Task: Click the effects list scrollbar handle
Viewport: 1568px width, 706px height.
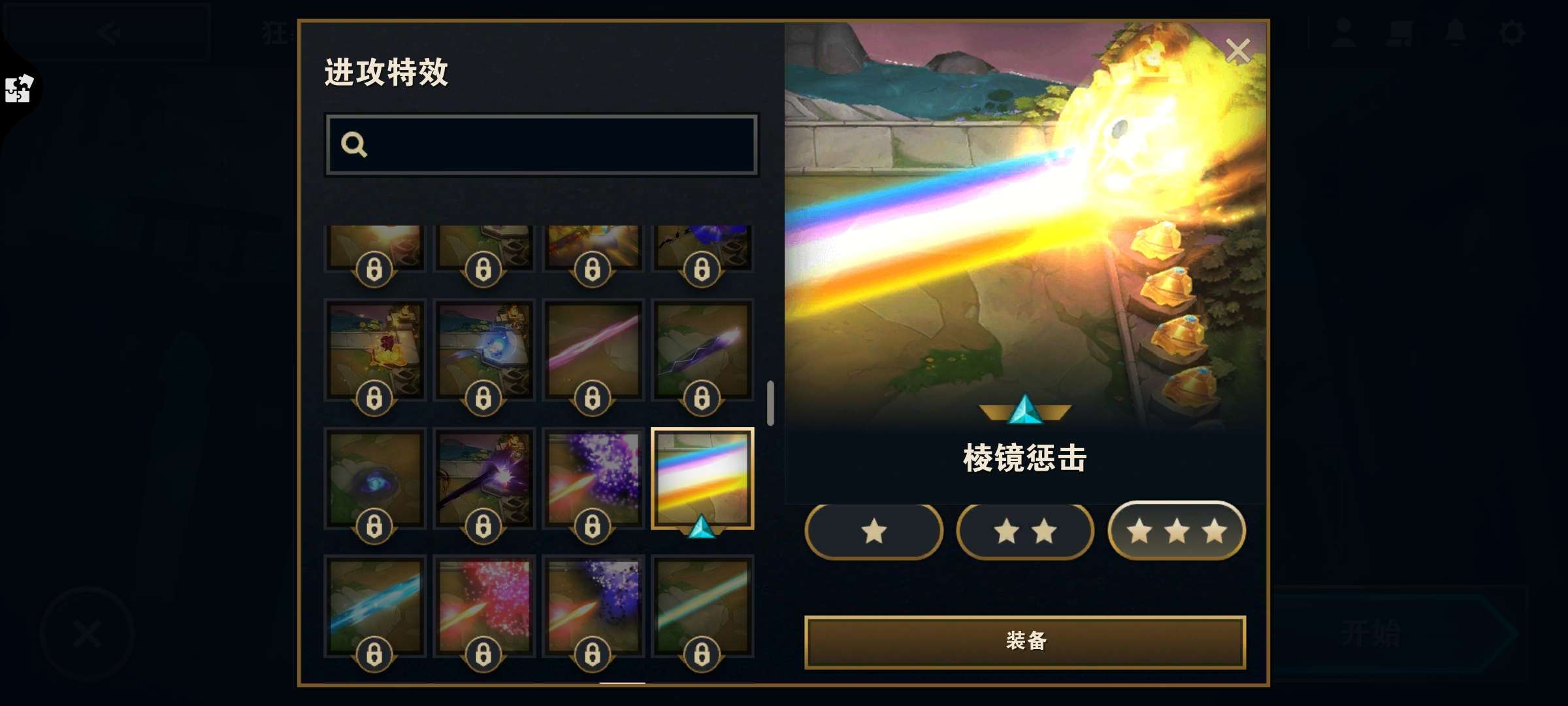Action: coord(771,403)
